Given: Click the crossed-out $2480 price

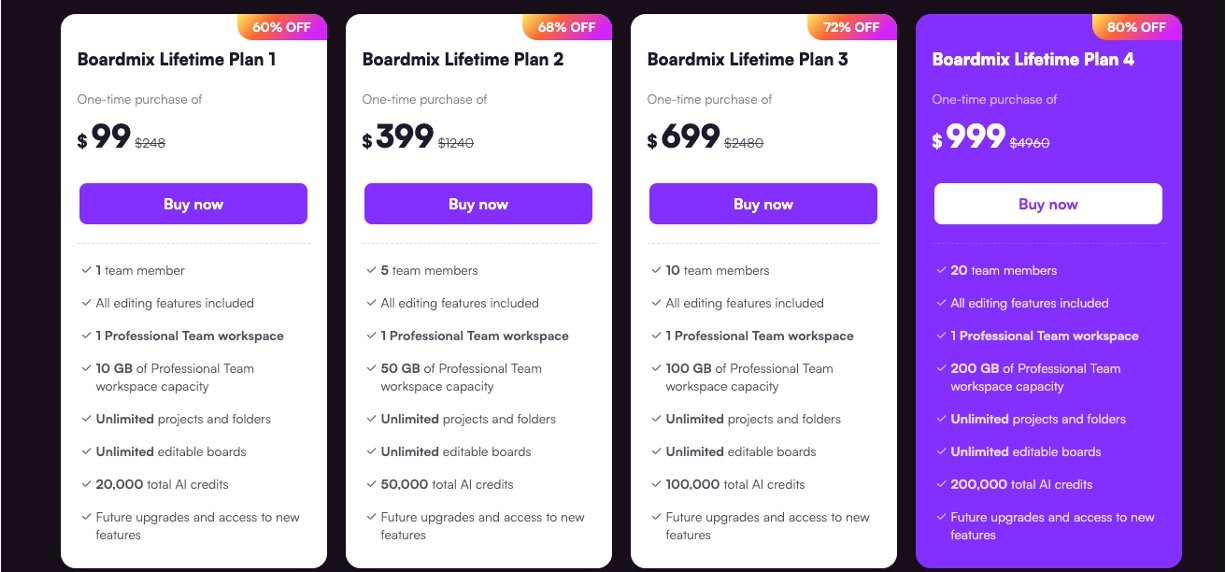Looking at the screenshot, I should [x=743, y=143].
